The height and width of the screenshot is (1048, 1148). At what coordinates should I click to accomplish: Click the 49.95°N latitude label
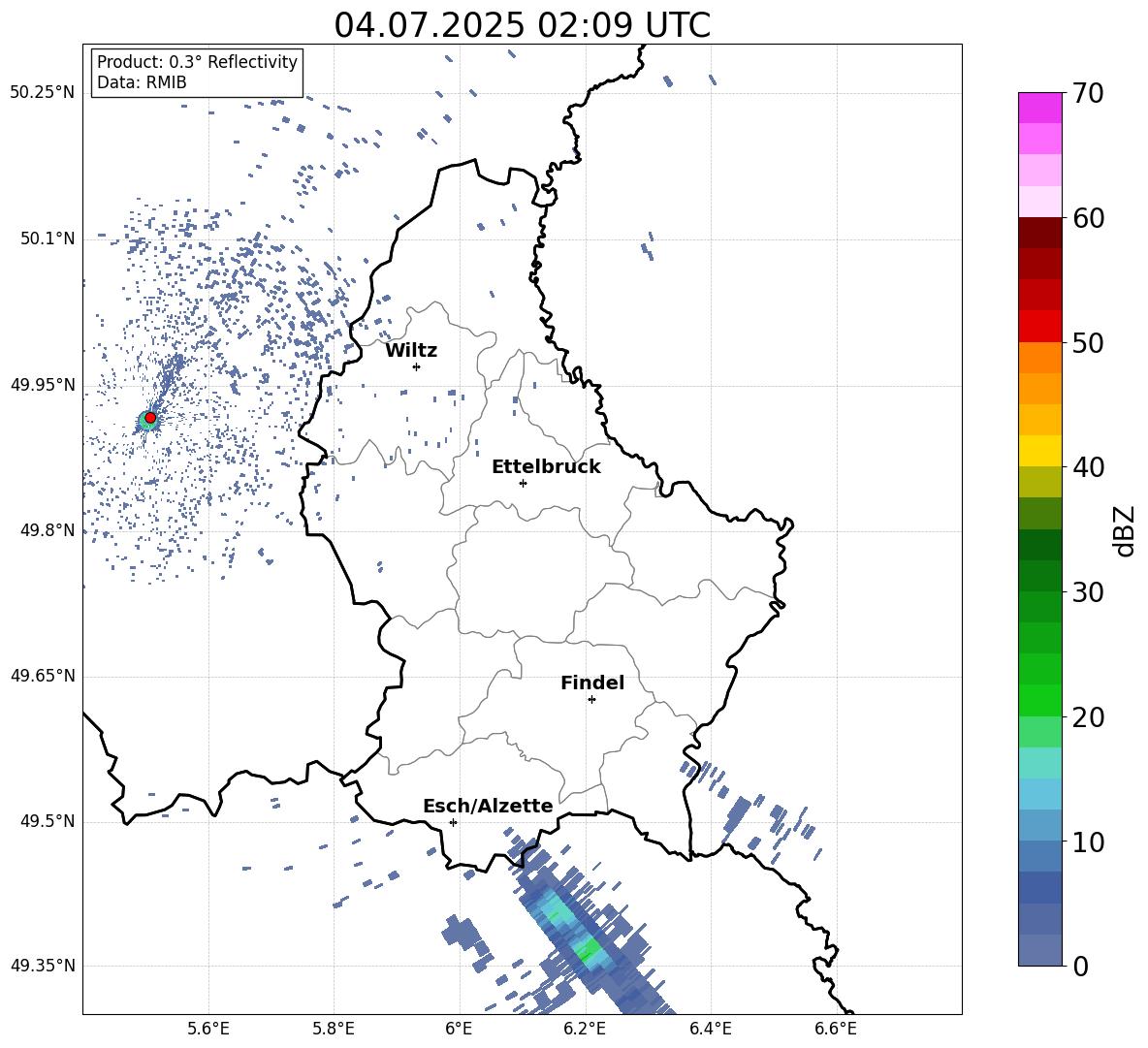43,385
